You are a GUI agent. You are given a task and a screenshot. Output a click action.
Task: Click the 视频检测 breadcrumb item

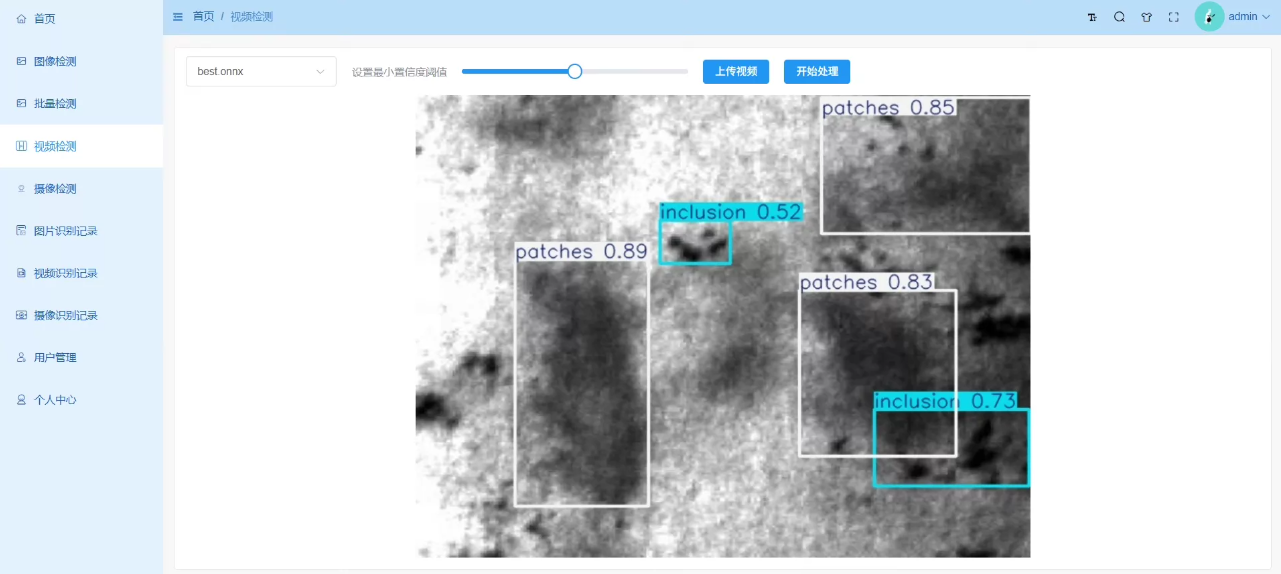(x=251, y=17)
